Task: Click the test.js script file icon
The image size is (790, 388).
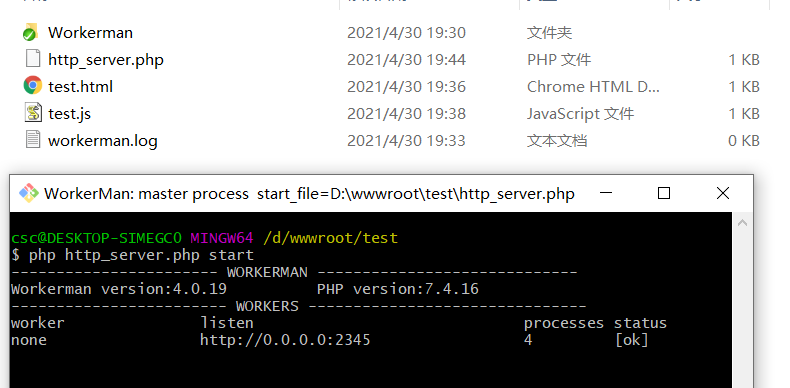Action: click(x=33, y=113)
